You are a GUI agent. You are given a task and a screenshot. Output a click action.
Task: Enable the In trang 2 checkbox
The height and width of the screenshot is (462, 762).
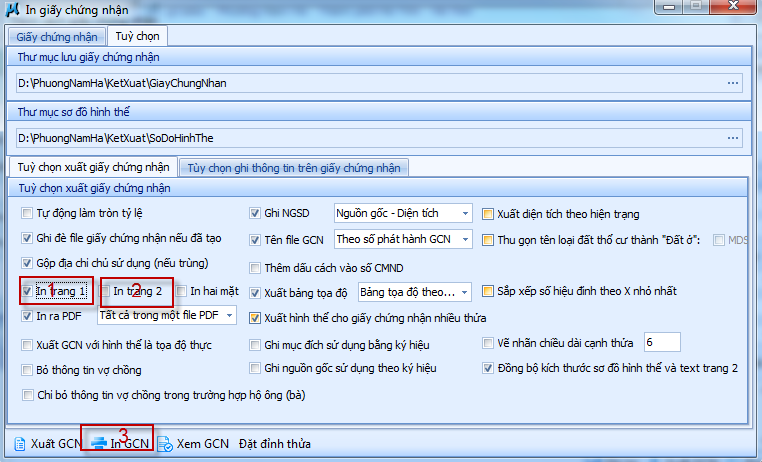click(x=105, y=291)
